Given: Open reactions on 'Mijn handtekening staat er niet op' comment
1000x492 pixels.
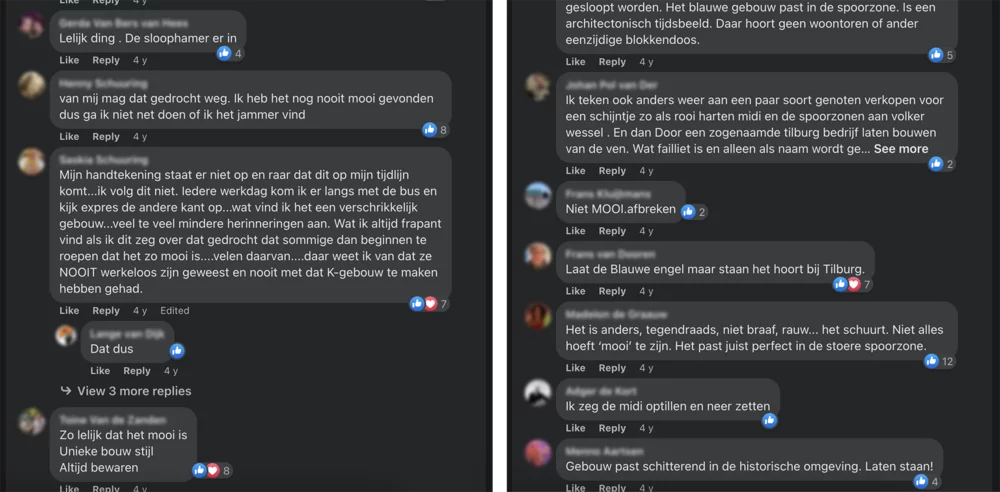Looking at the screenshot, I should click(430, 304).
